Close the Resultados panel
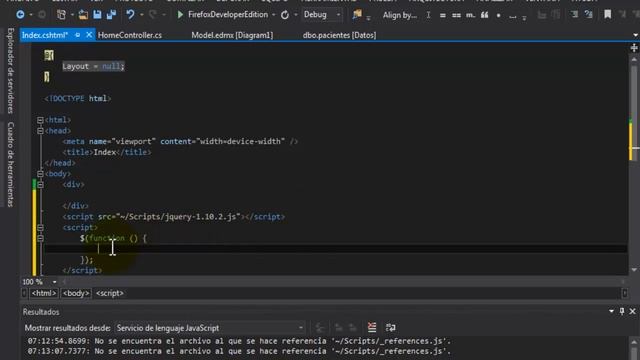640x360 pixels. point(632,311)
